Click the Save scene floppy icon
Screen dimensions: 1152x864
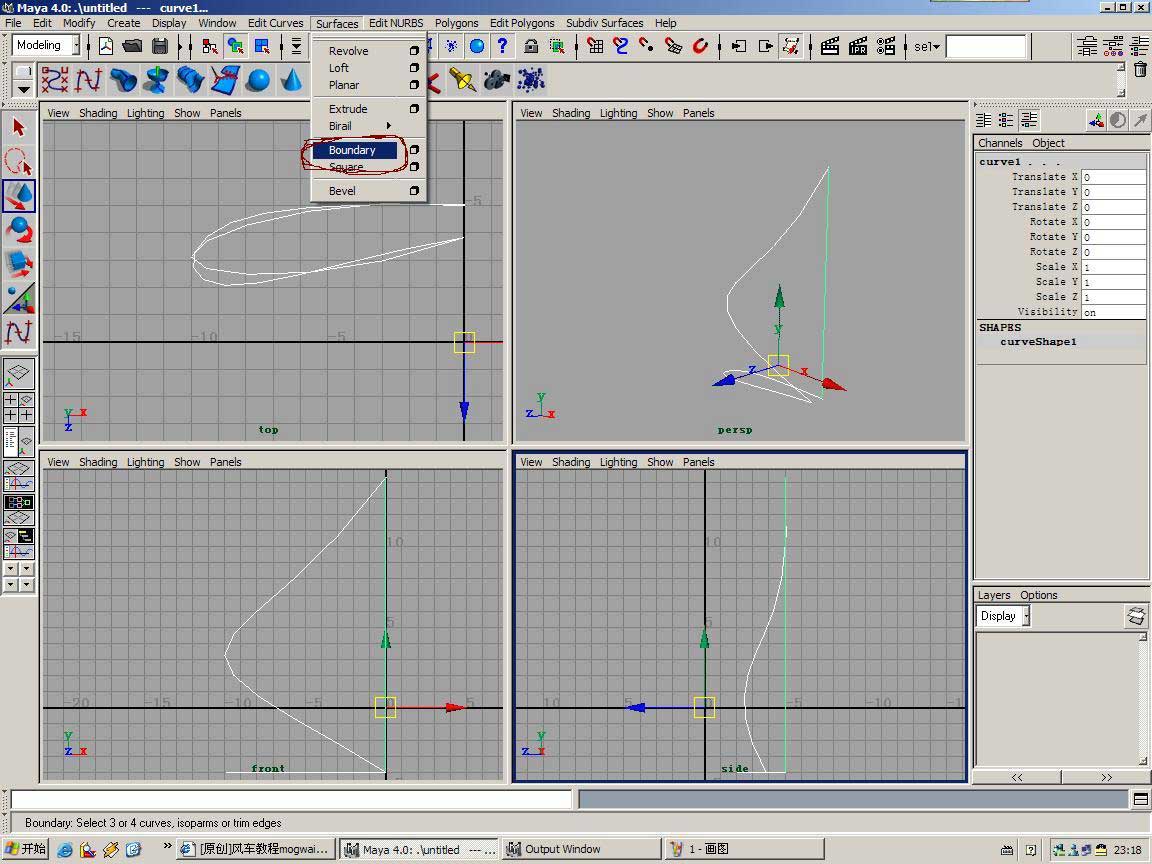pyautogui.click(x=159, y=46)
